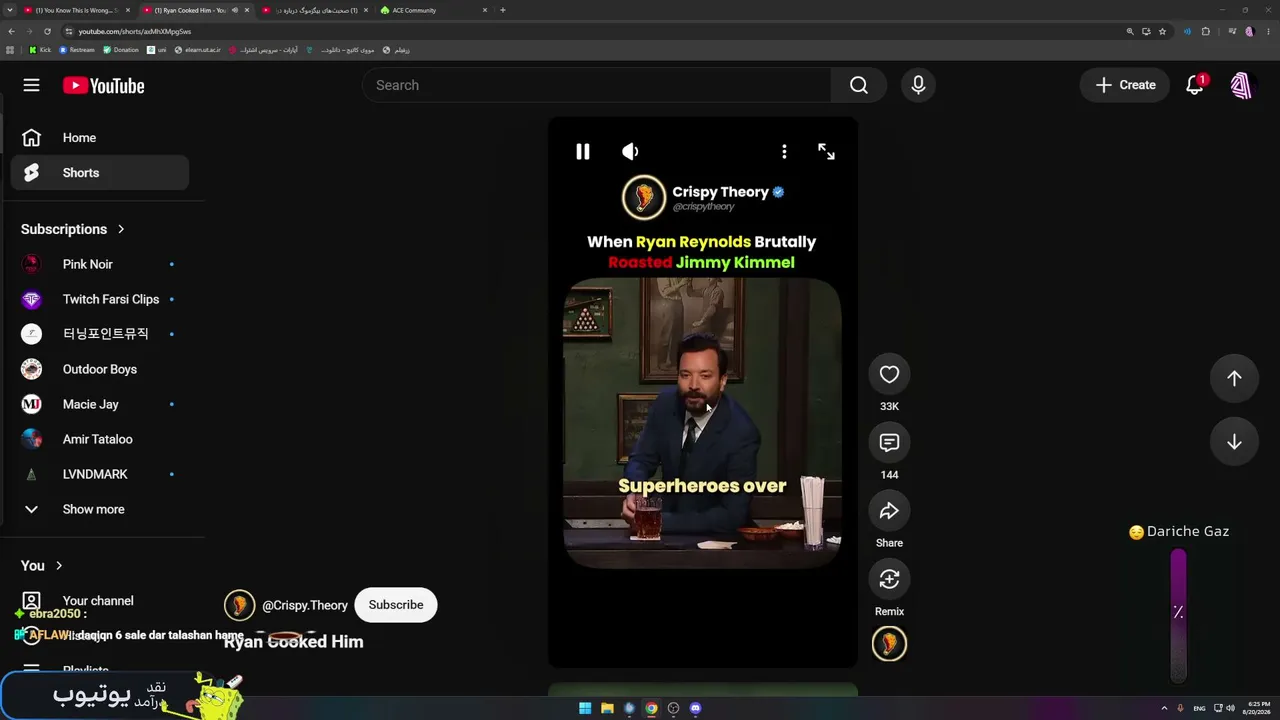
Task: Go to the next Short
Action: 1234,442
